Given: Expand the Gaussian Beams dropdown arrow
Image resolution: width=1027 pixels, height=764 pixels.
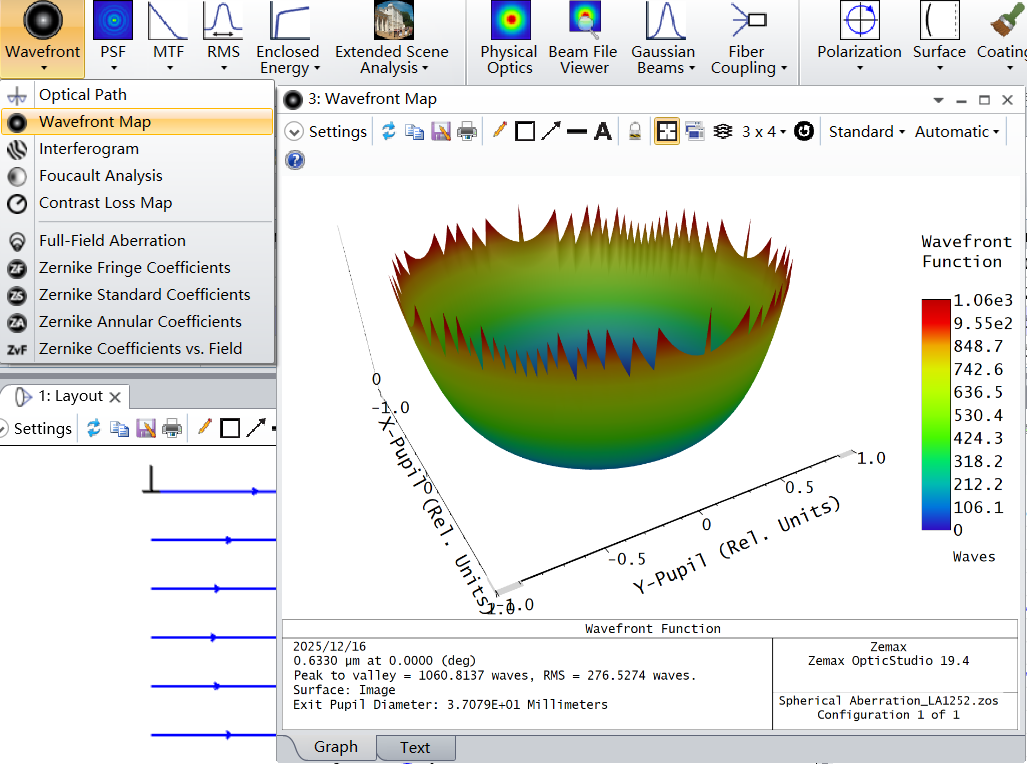Looking at the screenshot, I should click(692, 68).
